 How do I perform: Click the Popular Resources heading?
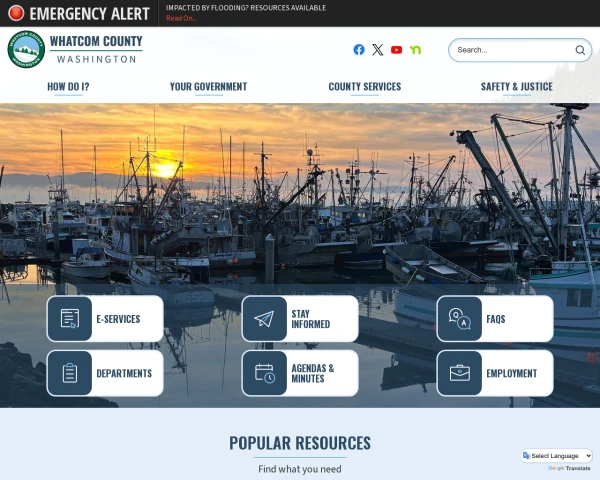point(300,443)
